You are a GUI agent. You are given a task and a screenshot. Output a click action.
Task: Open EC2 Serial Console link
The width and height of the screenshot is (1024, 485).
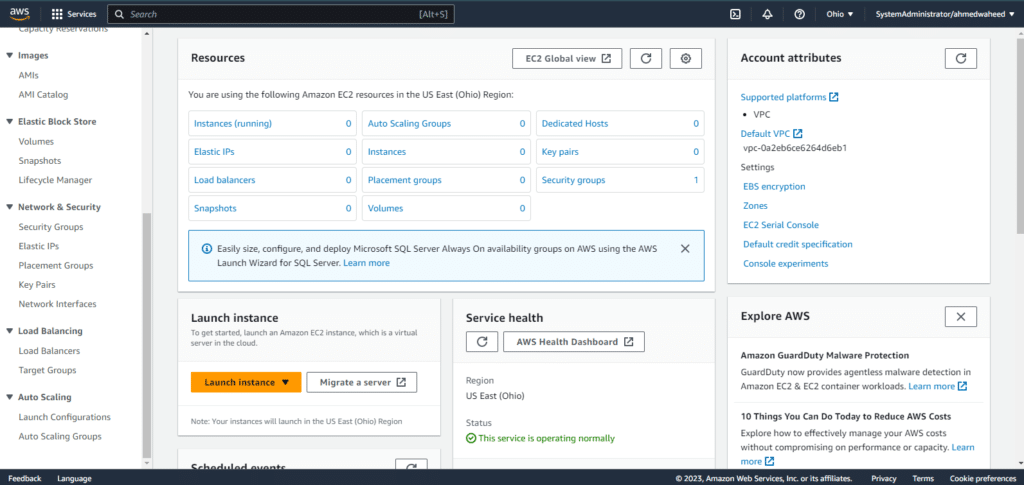point(782,225)
